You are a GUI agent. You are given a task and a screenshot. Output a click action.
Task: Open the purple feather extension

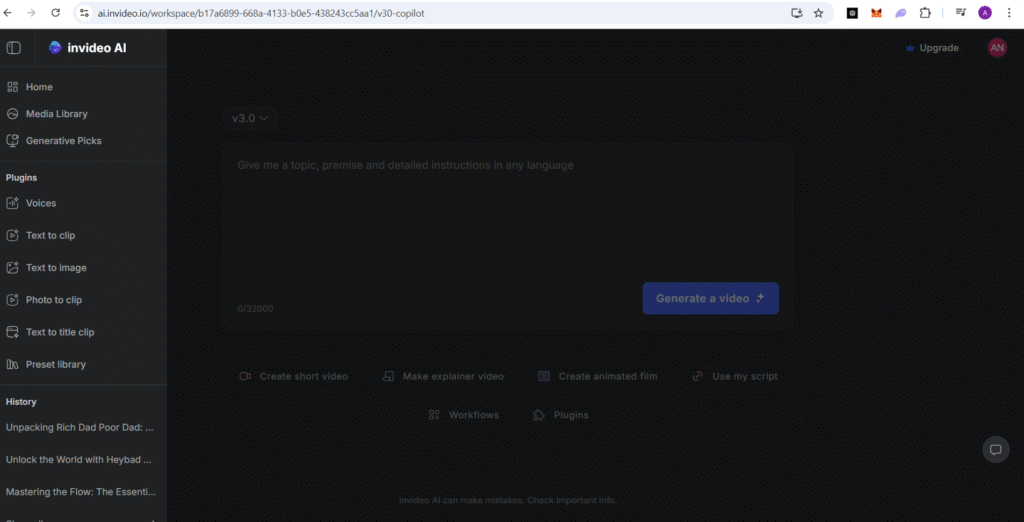click(901, 13)
